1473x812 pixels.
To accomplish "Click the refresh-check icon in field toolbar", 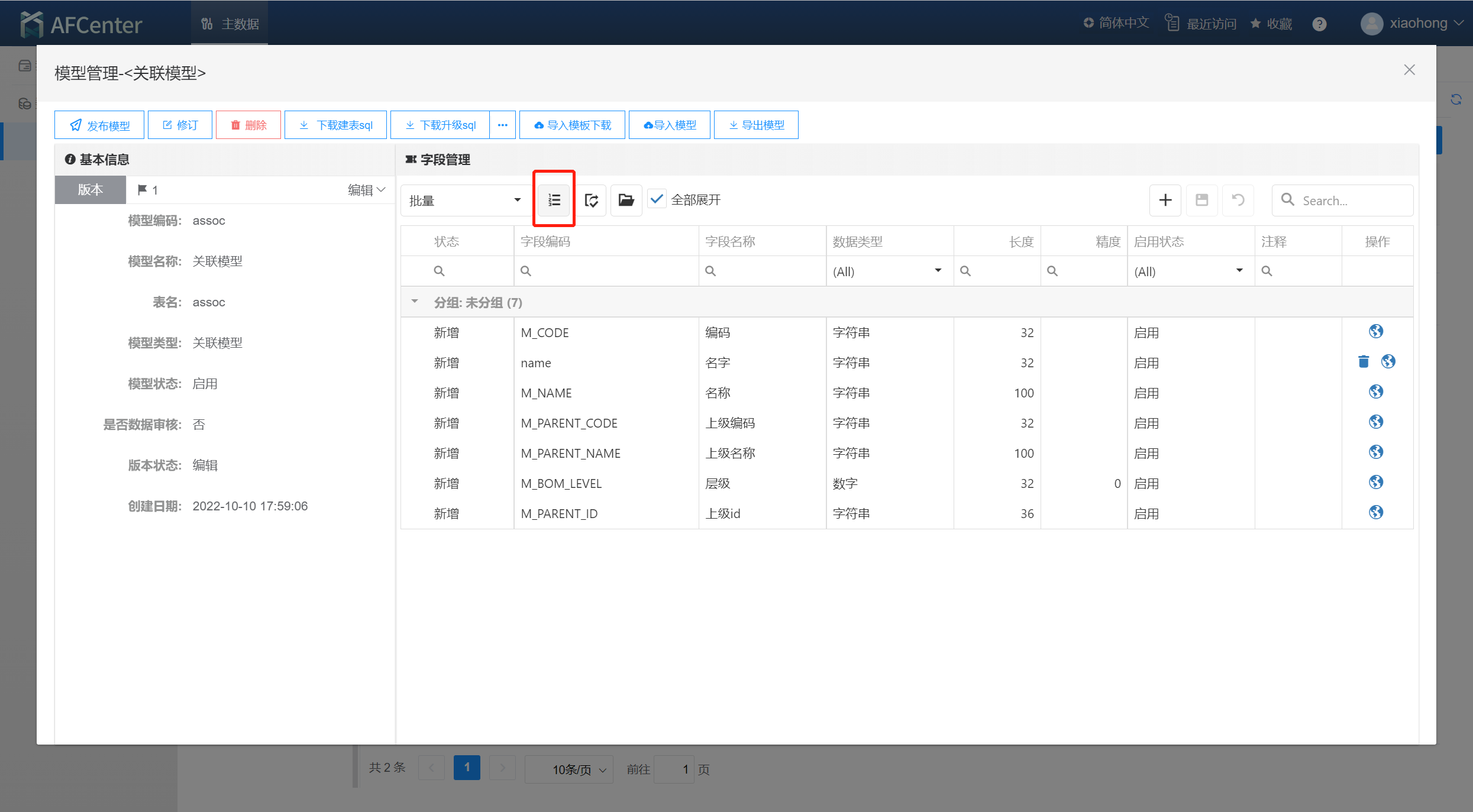I will coord(591,200).
